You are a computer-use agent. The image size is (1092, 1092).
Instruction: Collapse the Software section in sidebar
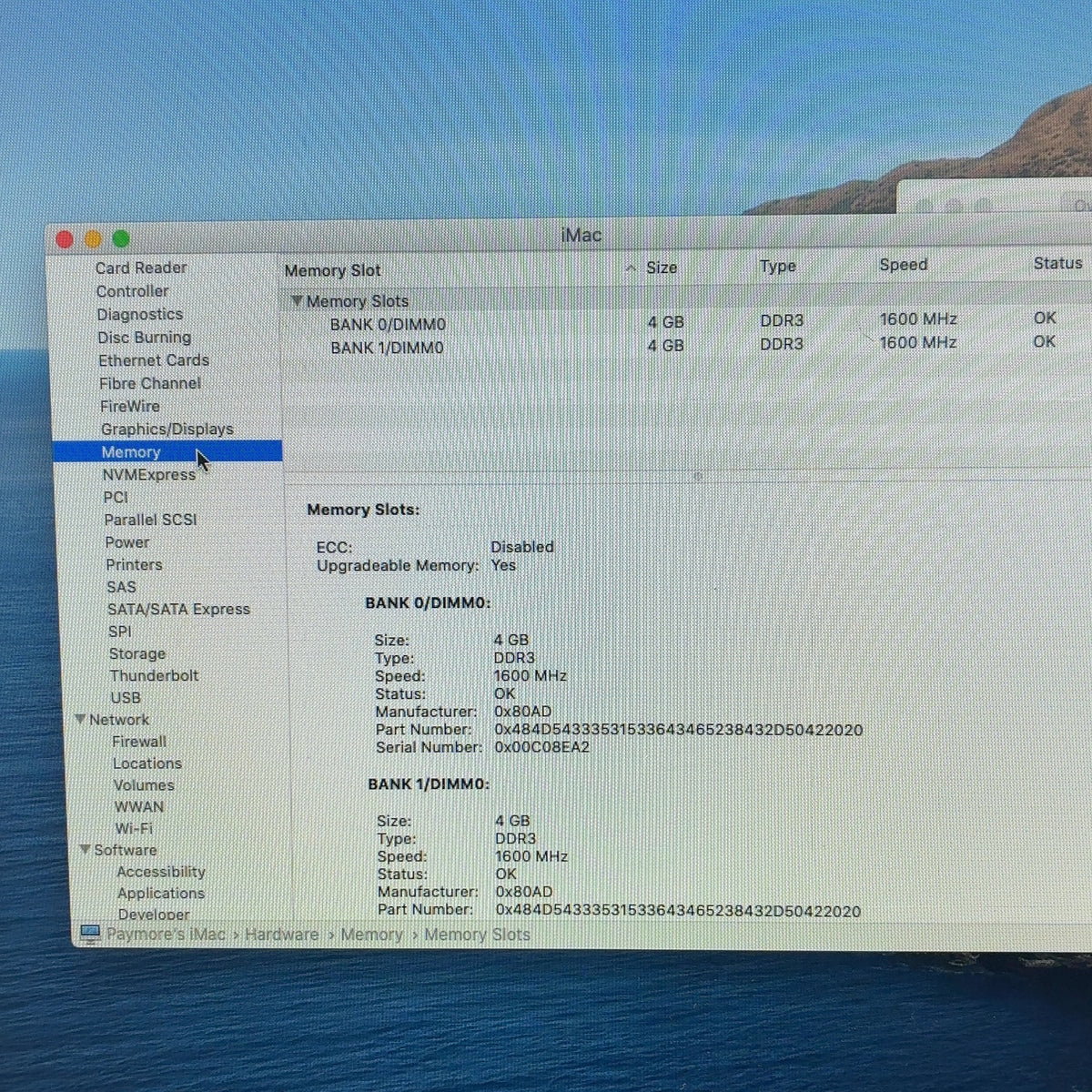pos(85,850)
